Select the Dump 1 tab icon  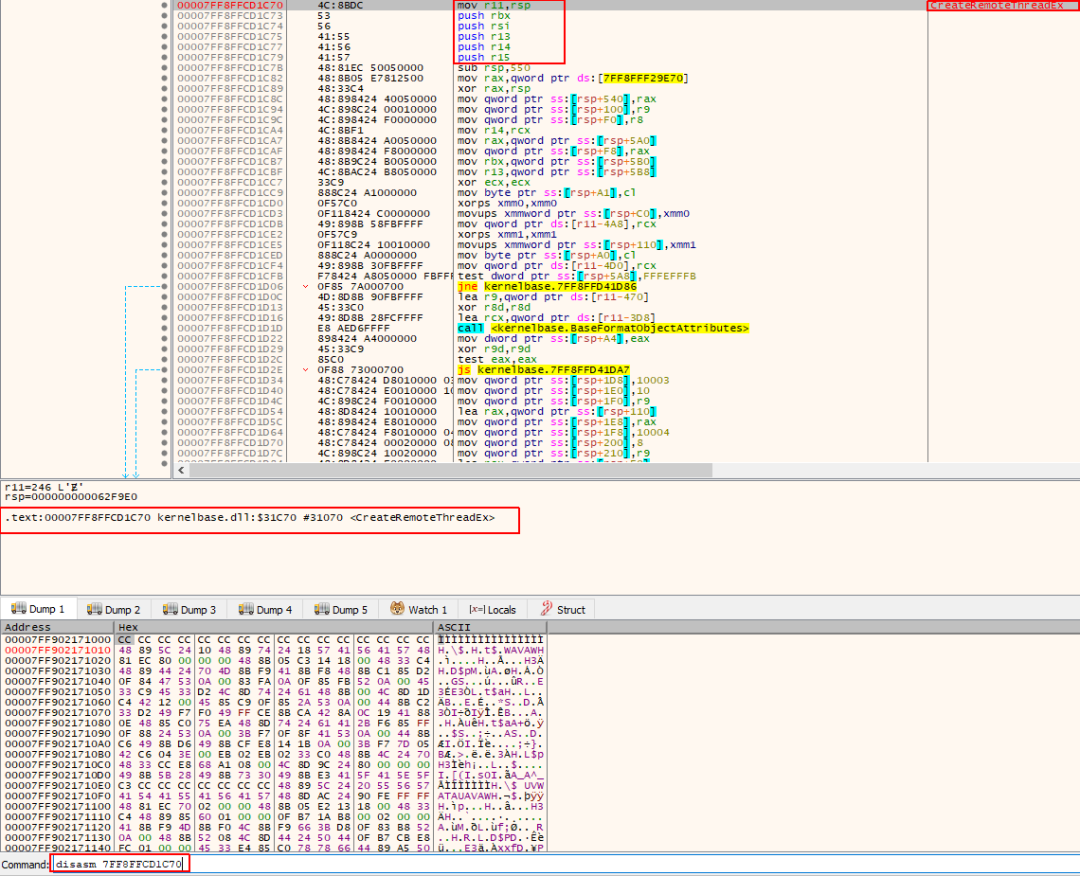tap(19, 609)
